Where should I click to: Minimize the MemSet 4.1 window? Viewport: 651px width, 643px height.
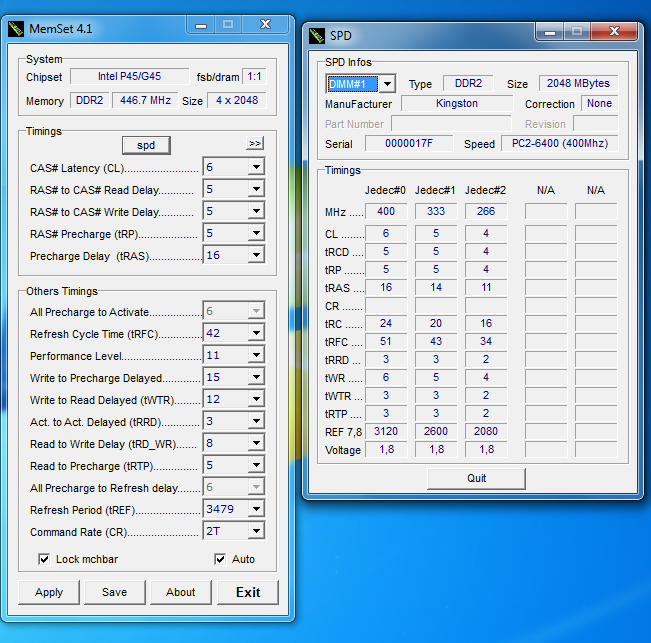(201, 24)
